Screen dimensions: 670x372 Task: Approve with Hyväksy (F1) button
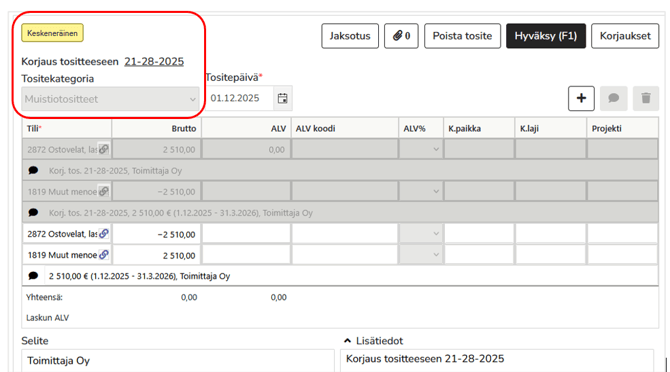[546, 36]
